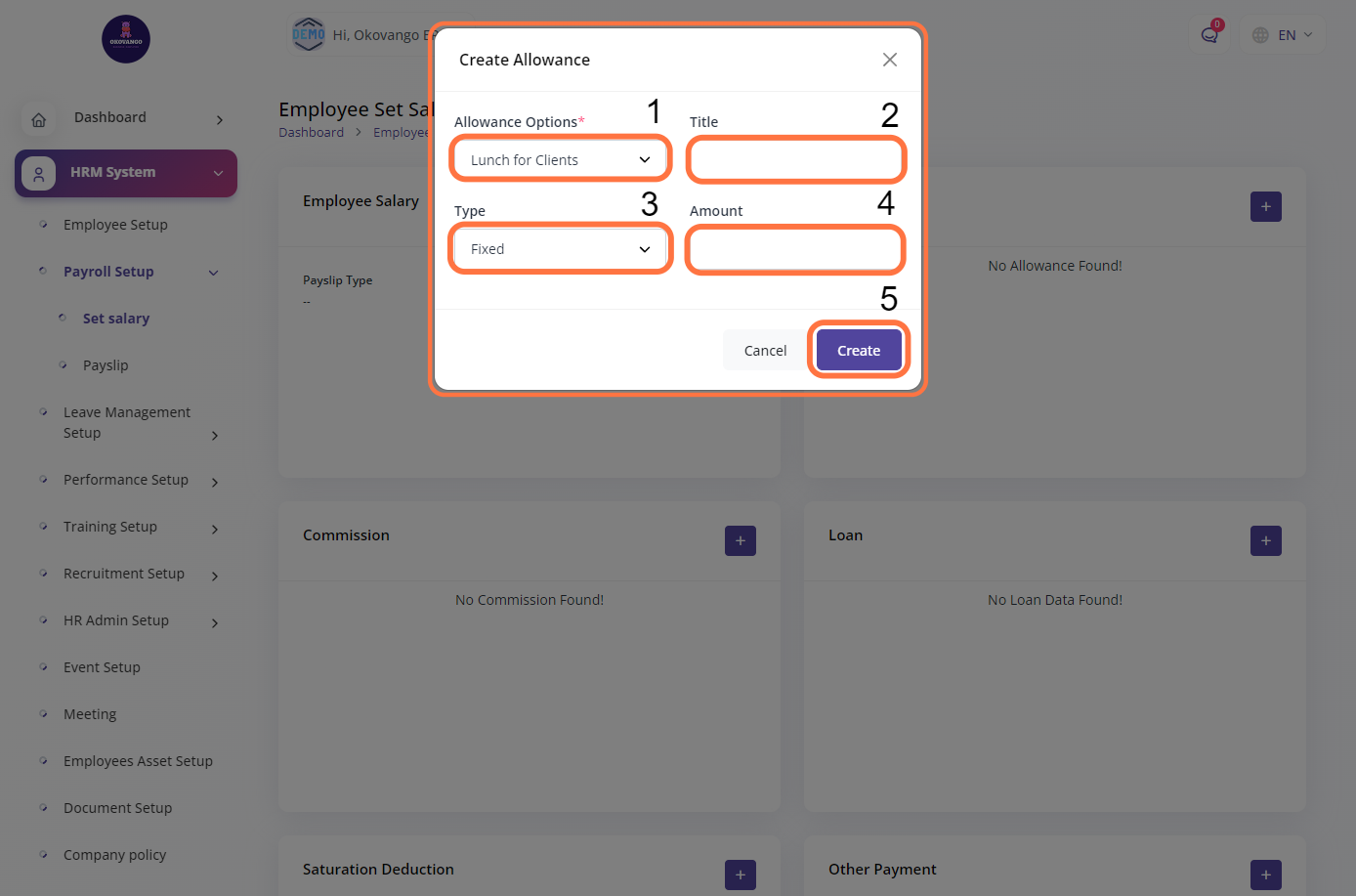Click the home icon beside Dashboard
The image size is (1356, 896).
click(39, 119)
